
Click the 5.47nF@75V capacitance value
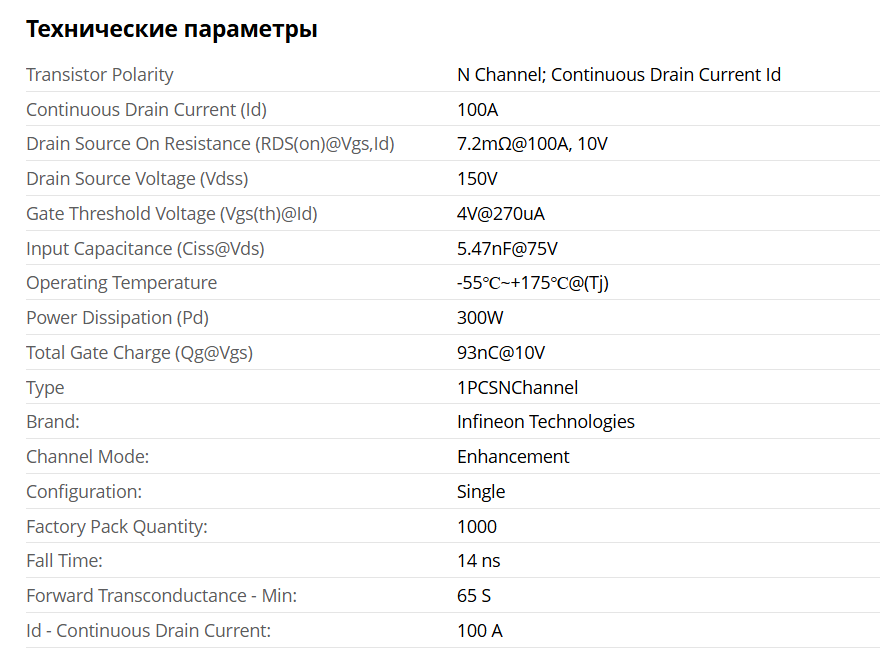point(507,249)
